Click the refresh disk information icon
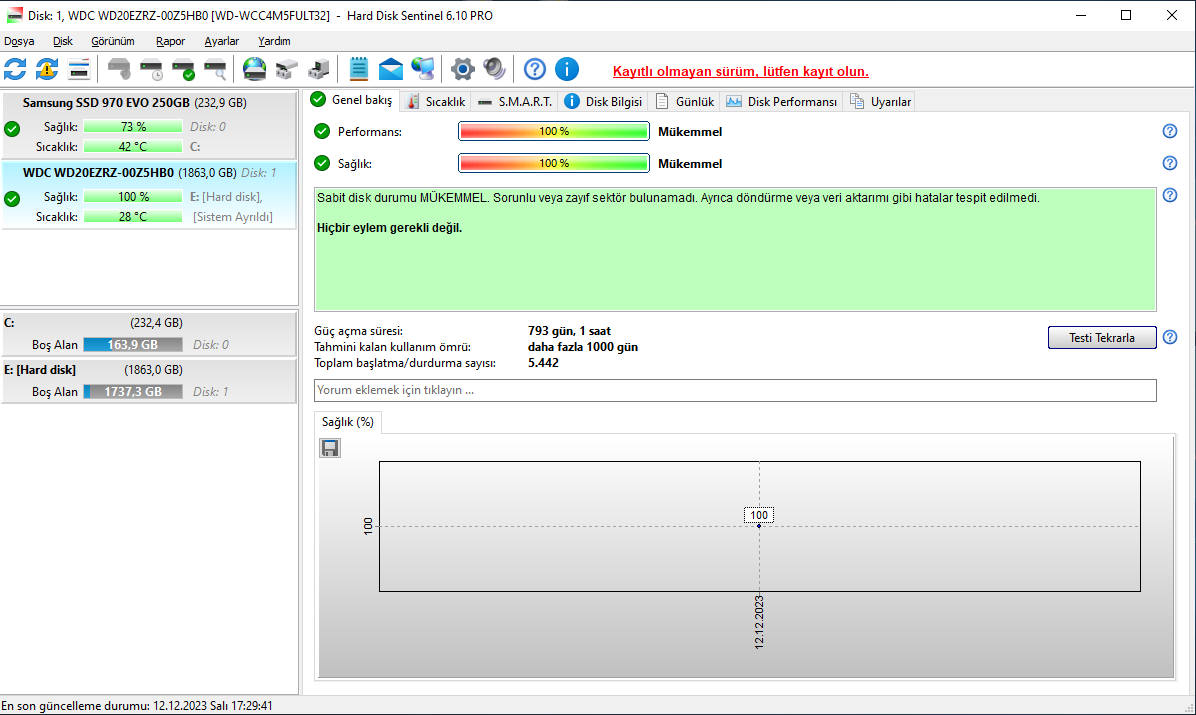The height and width of the screenshot is (715, 1196). [15, 69]
